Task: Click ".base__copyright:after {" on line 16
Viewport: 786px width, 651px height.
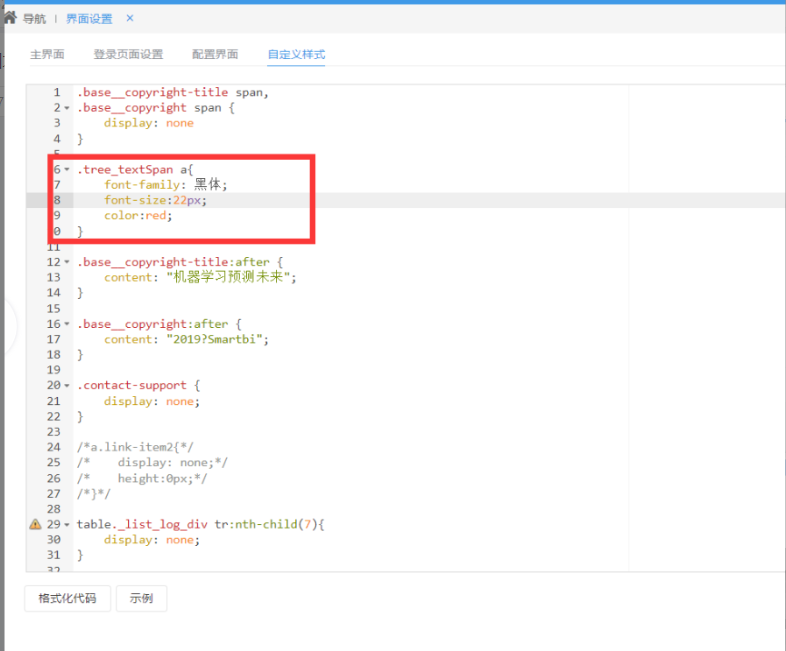Action: click(x=159, y=324)
